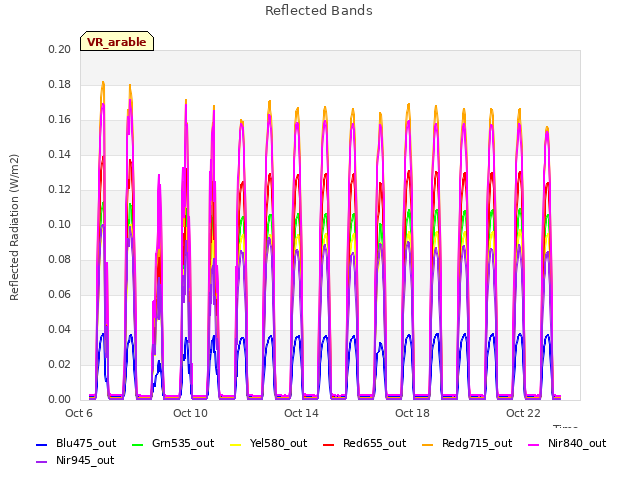Click the short magenta peak below 0.13

click(159, 176)
